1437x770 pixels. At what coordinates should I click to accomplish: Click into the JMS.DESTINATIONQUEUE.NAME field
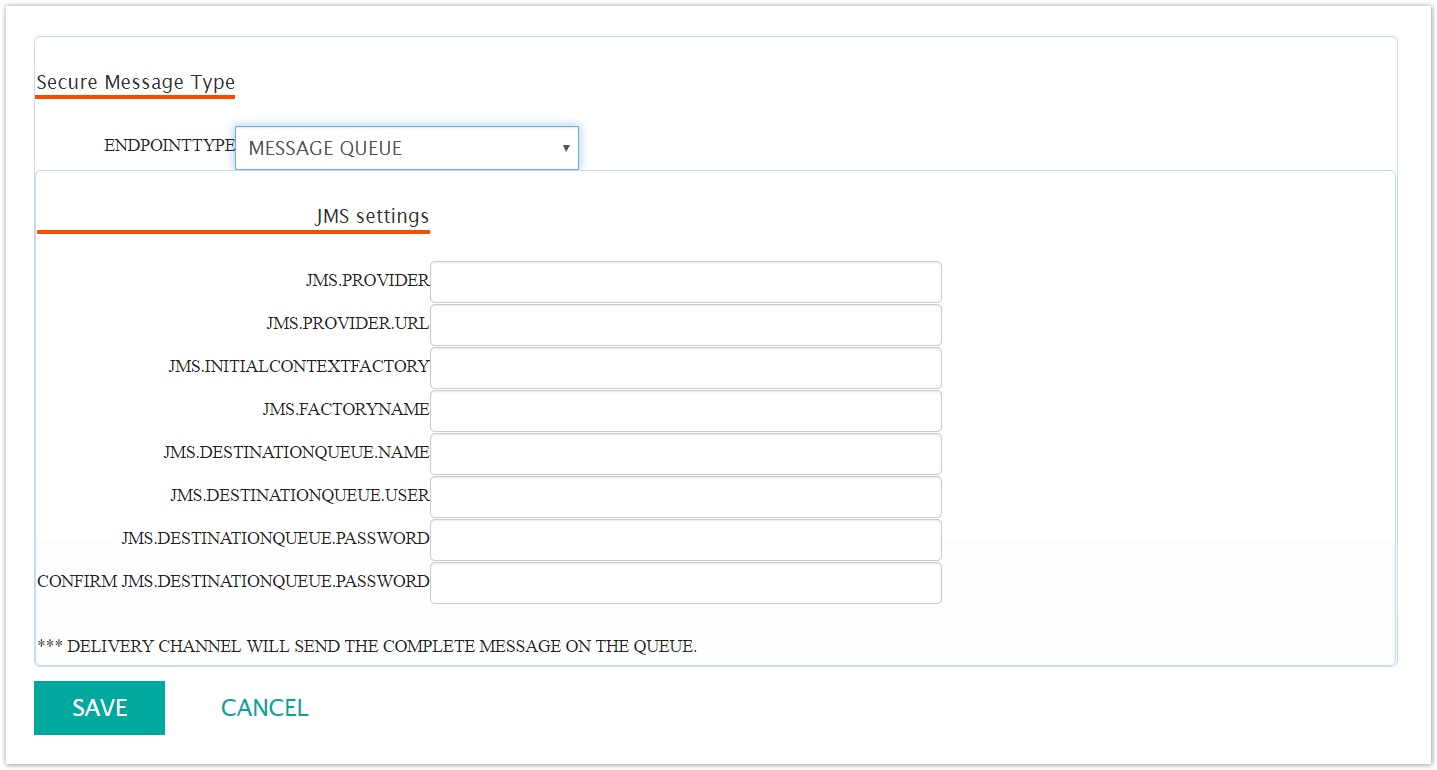[x=685, y=453]
